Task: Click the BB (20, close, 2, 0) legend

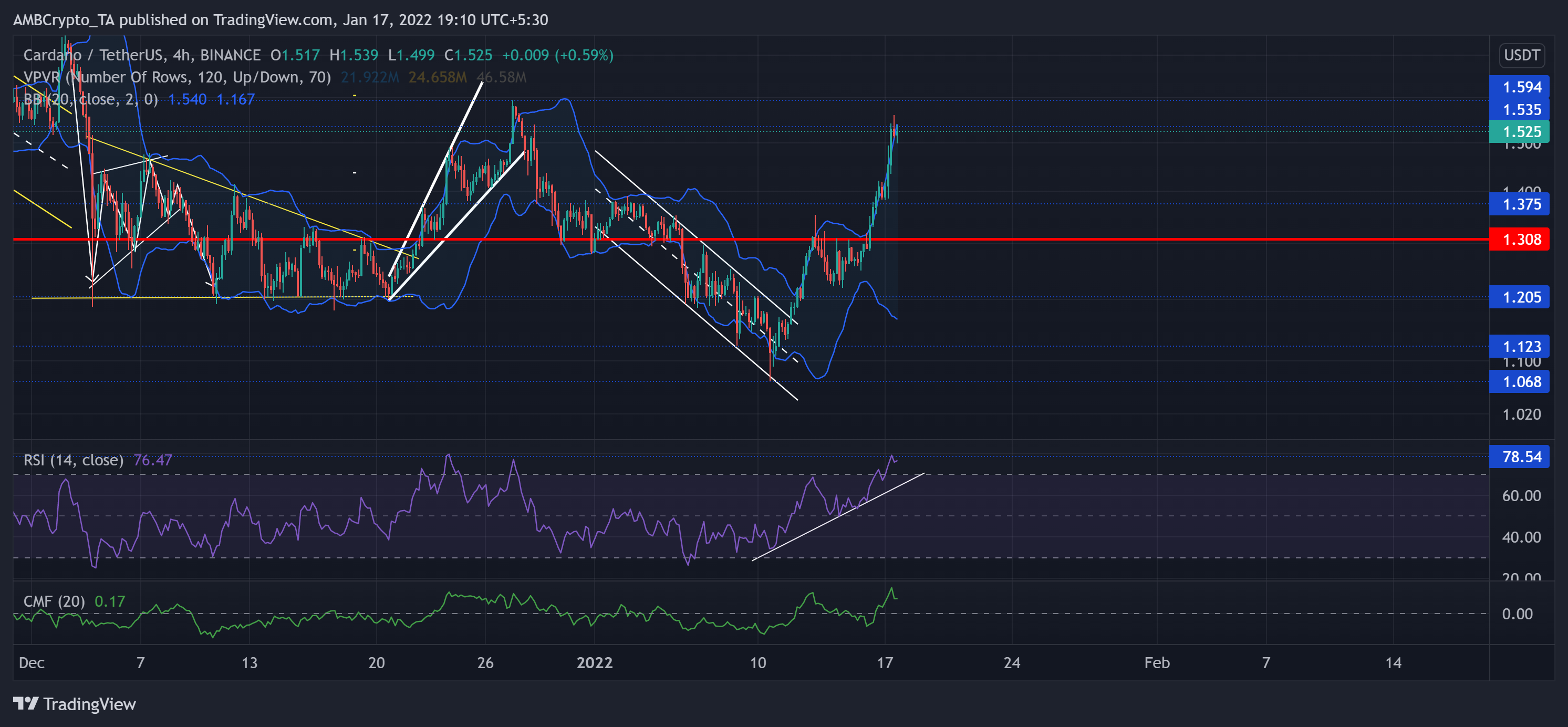Action: tap(91, 99)
